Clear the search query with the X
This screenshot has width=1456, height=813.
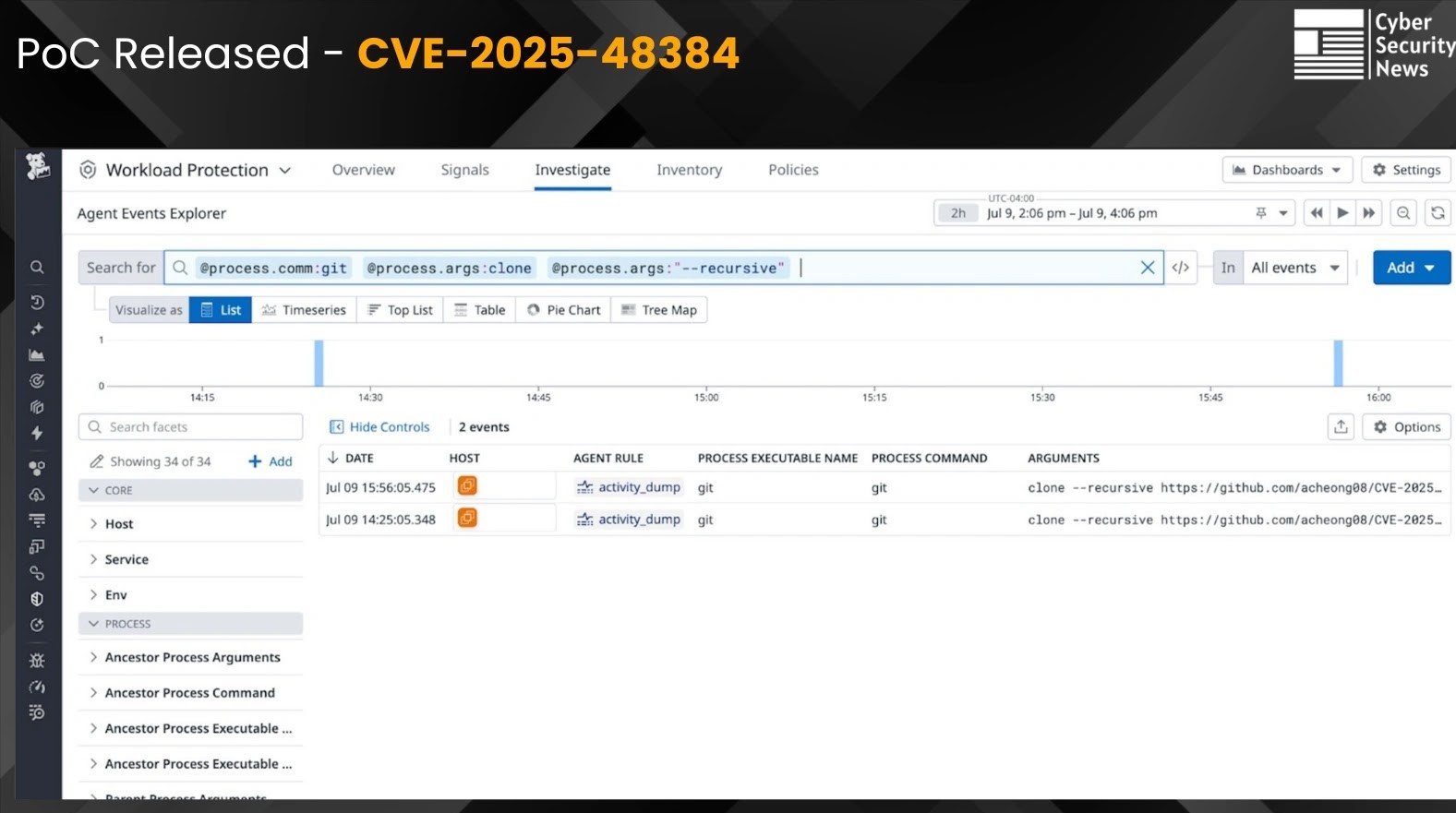point(1148,268)
